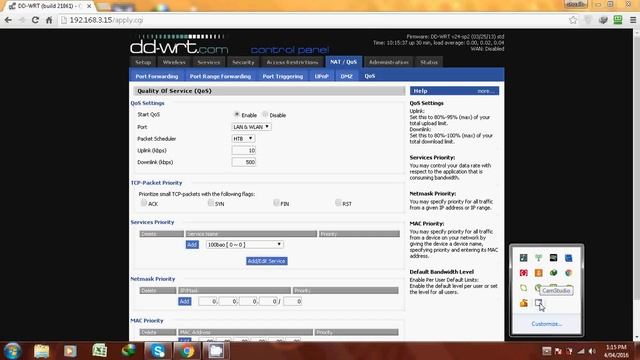Open the Packet Scheduler HTB dropdown
640x360 pixels.
click(x=243, y=139)
